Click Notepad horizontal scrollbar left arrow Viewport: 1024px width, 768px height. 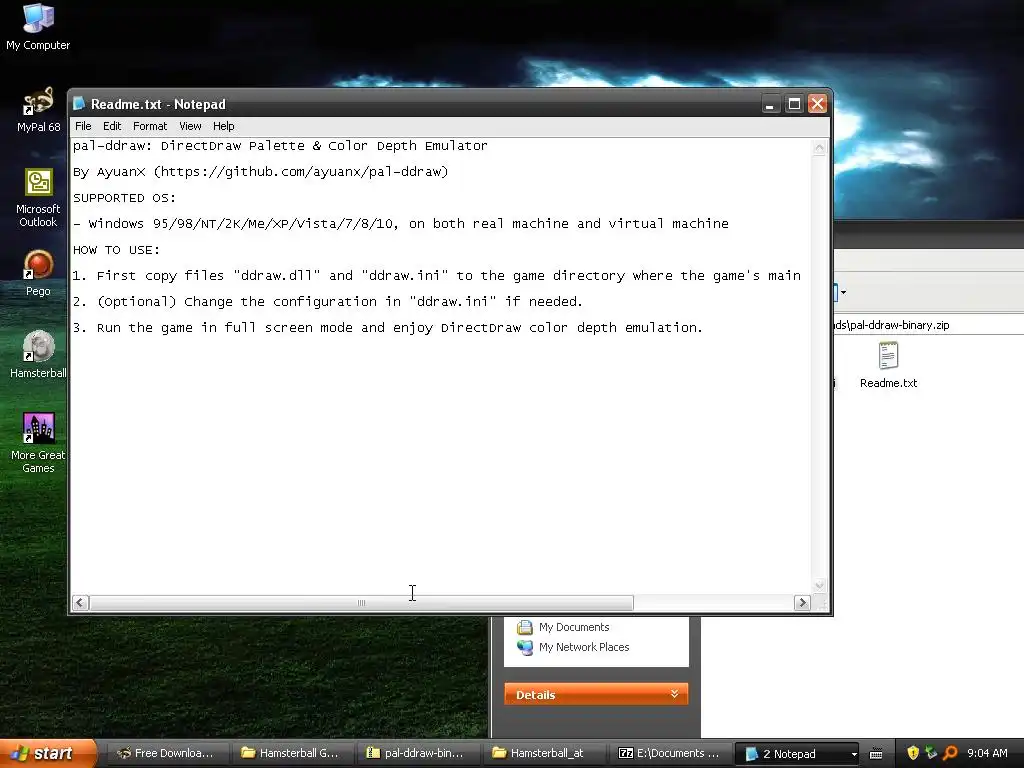pyautogui.click(x=80, y=602)
